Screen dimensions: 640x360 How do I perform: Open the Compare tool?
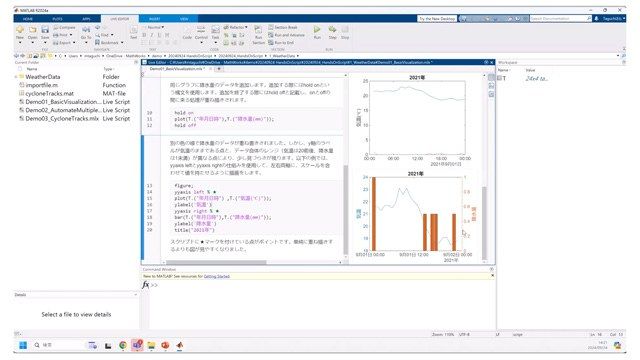click(x=64, y=27)
